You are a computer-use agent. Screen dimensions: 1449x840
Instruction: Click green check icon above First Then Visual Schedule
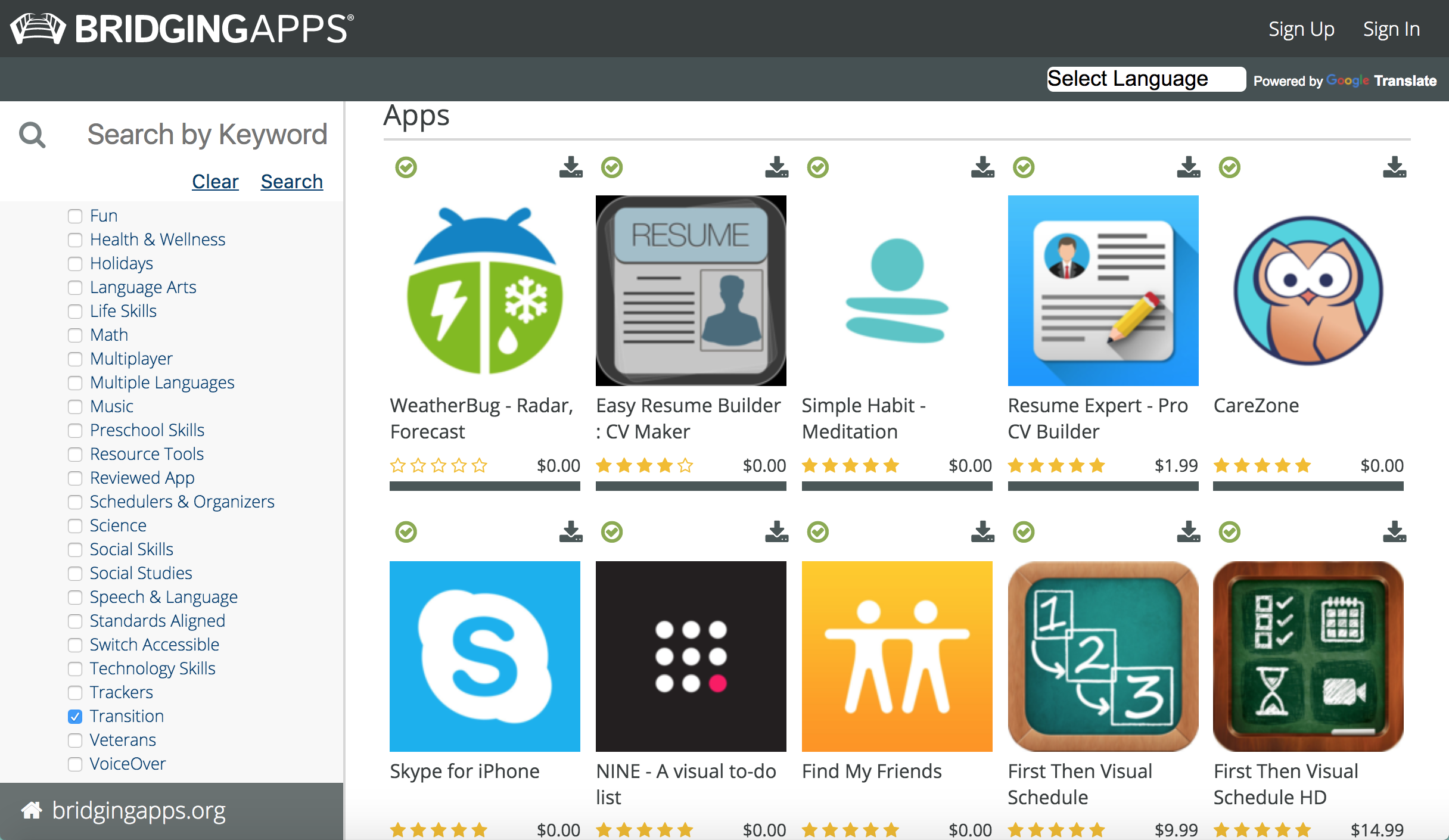(x=1024, y=532)
